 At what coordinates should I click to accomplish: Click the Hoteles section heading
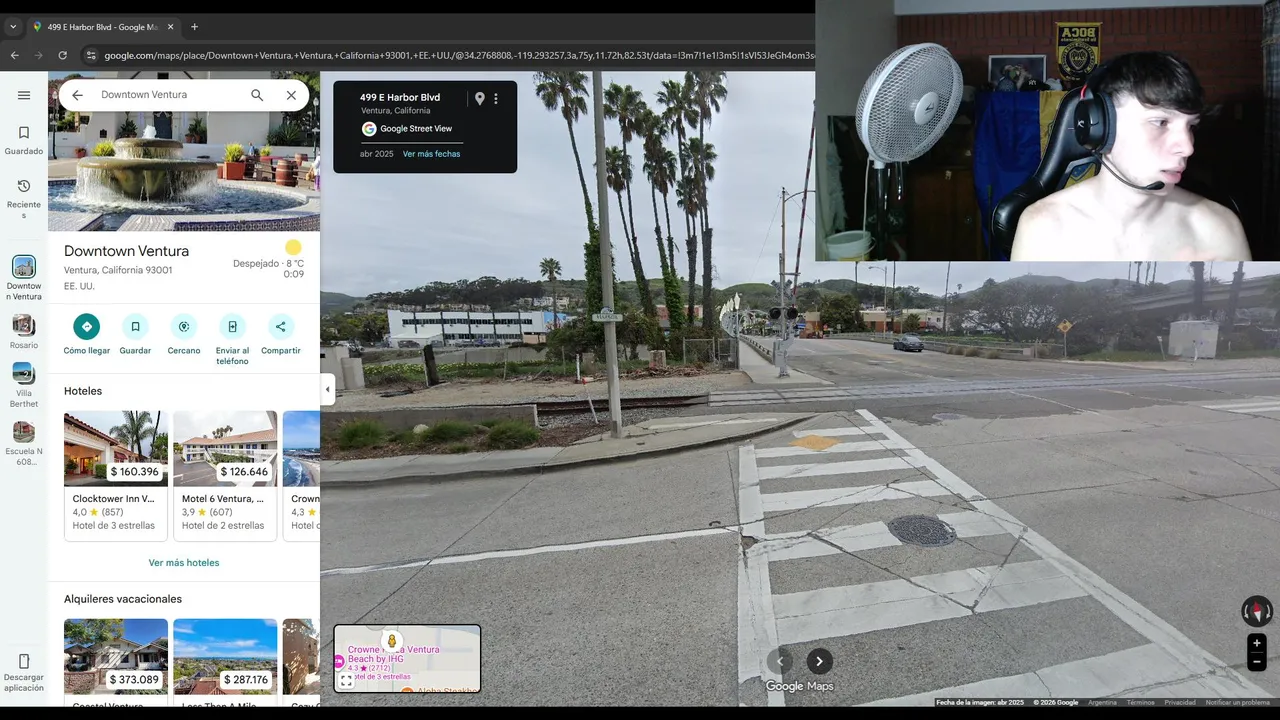click(83, 391)
